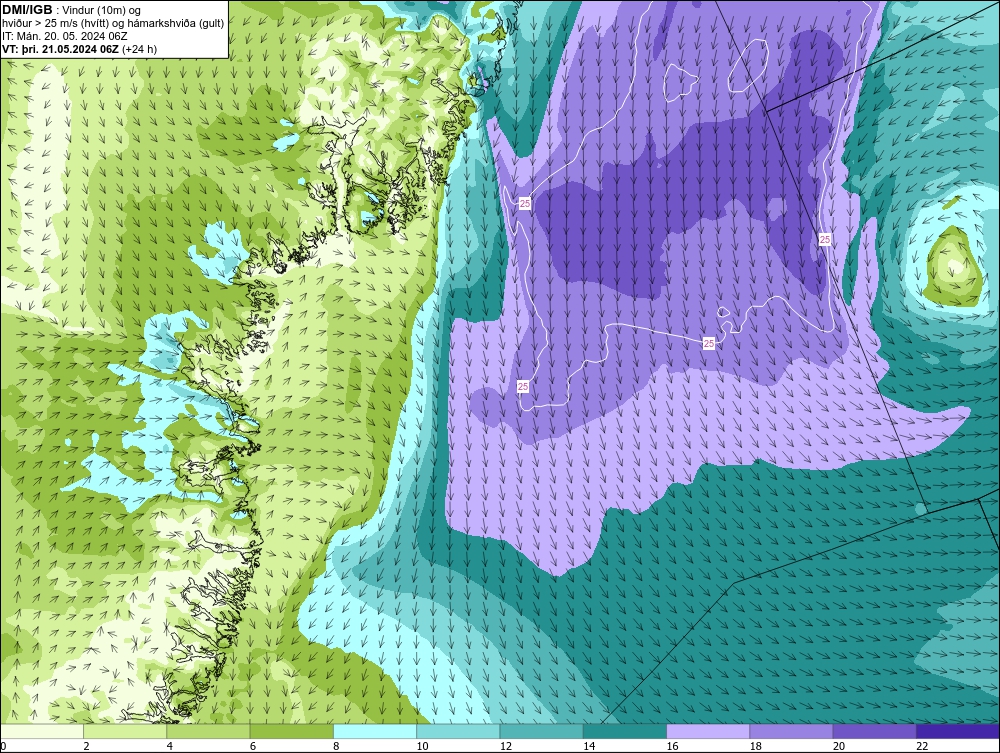The image size is (1000, 753).
Task: Click the '(+24 h)' forecast offset text
Action: click(x=140, y=49)
